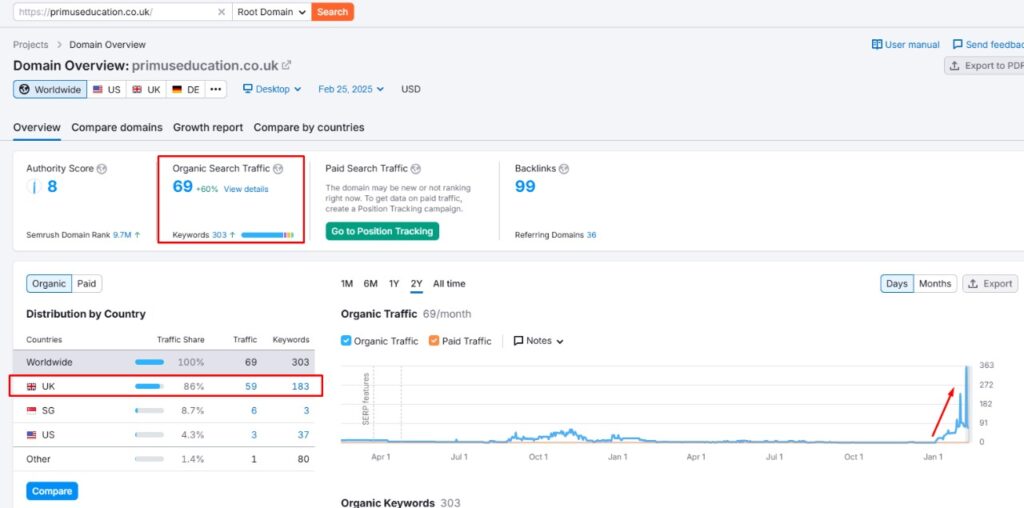Click the UK traffic share progress bar

point(150,387)
